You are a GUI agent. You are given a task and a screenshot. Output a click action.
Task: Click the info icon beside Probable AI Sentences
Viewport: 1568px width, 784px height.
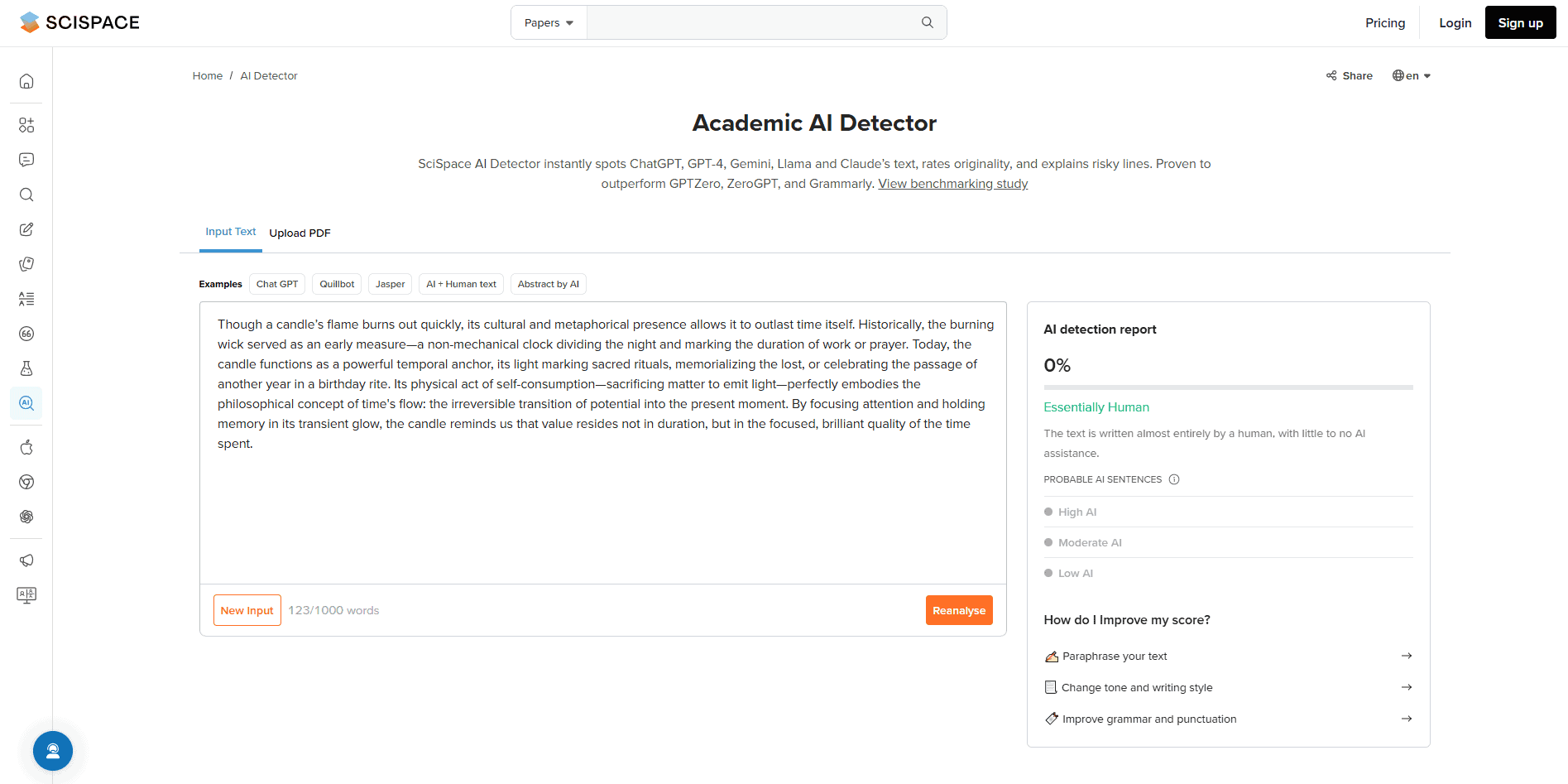pos(1173,479)
